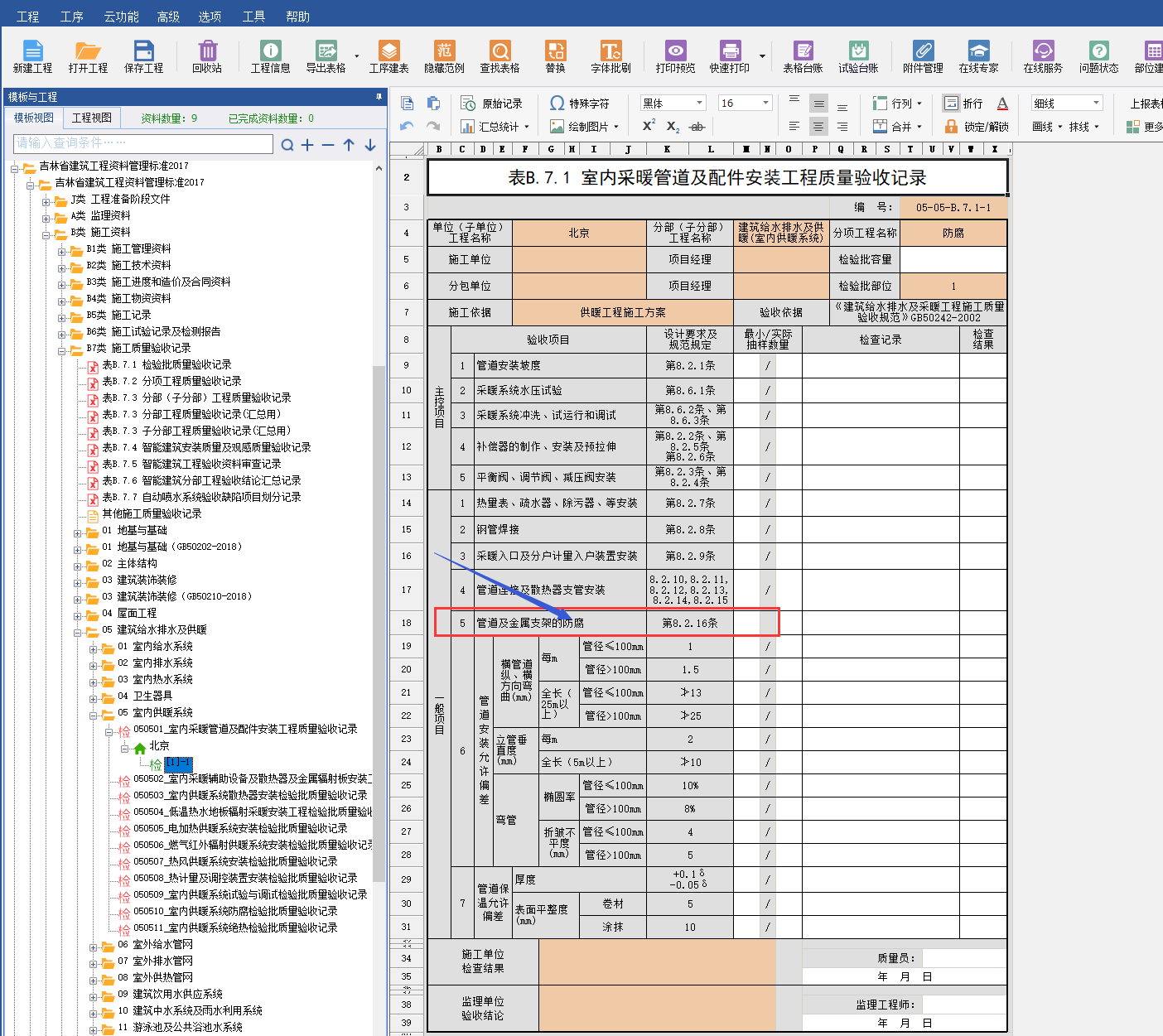Click the 特殊字符 button
This screenshot has height=1036, width=1163.
coord(579,104)
